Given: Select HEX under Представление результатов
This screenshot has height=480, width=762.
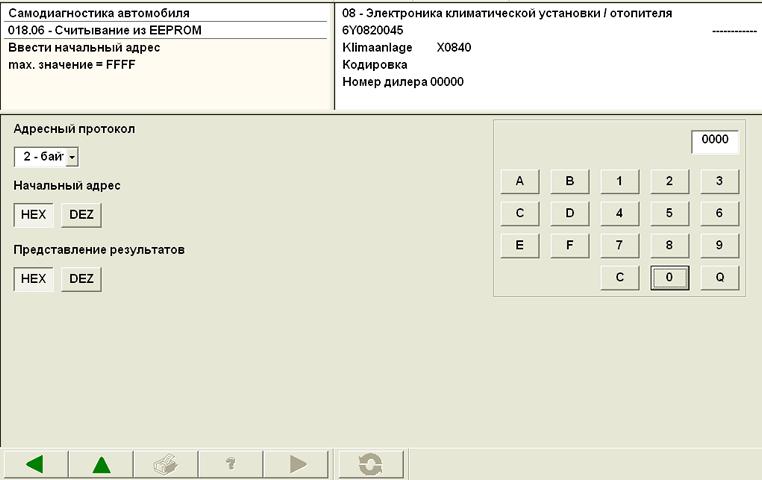Looking at the screenshot, I should click(34, 279).
